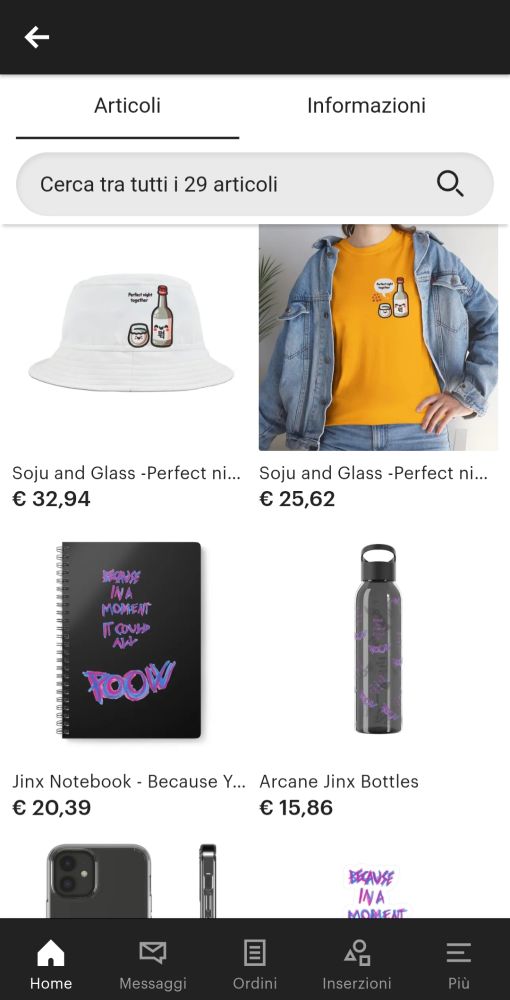The height and width of the screenshot is (1000, 510).
Task: Select the Articoli tab
Action: [x=128, y=106]
